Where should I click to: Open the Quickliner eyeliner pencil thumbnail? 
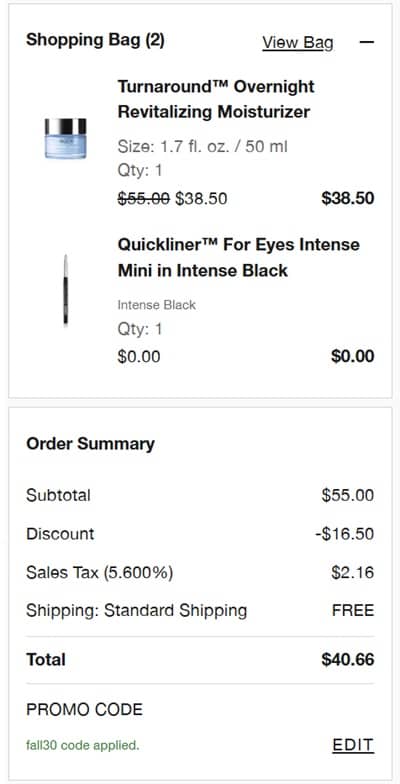pyautogui.click(x=66, y=290)
